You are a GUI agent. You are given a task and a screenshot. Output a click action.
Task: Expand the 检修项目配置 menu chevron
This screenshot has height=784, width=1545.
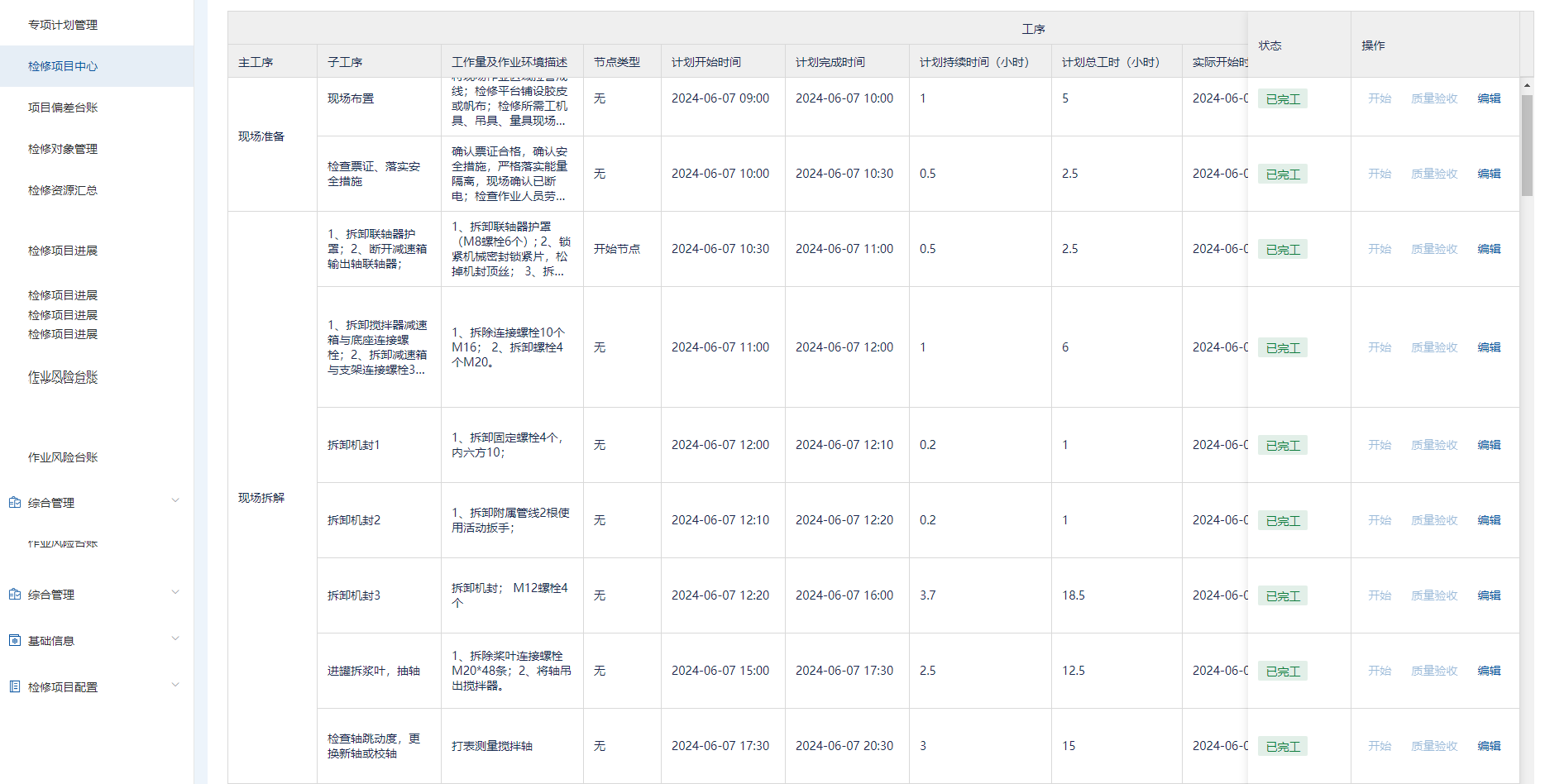(175, 686)
